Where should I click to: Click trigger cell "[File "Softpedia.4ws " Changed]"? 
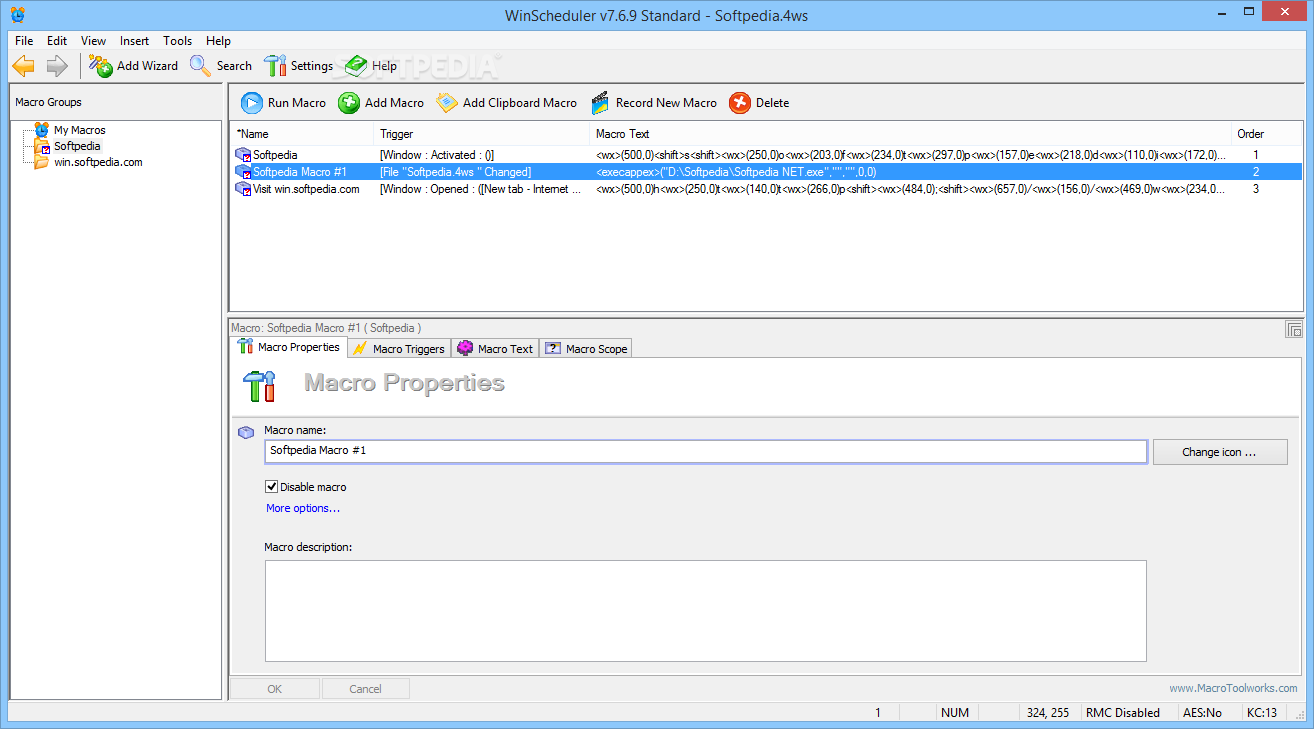pos(455,172)
